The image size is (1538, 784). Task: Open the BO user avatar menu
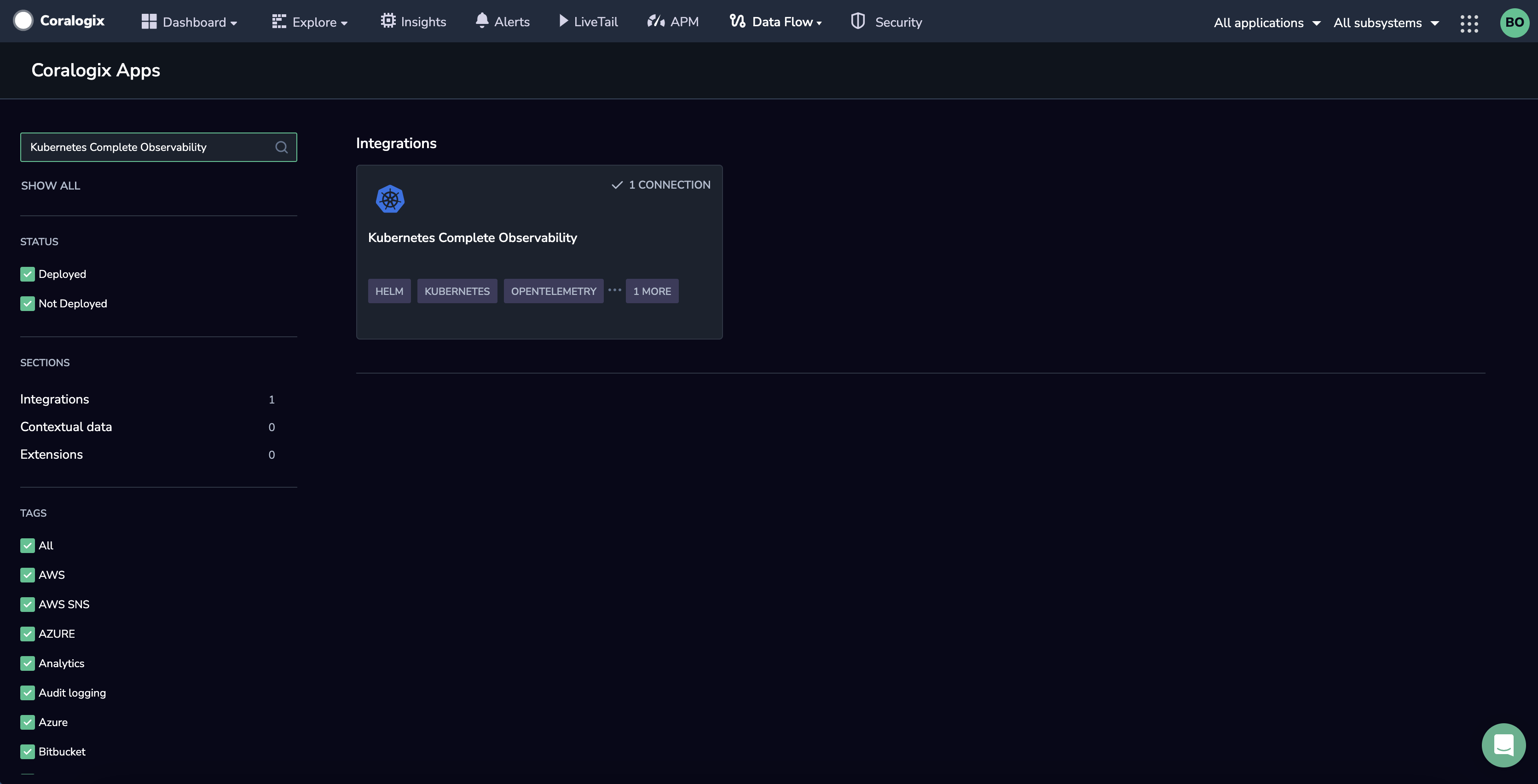click(1515, 23)
